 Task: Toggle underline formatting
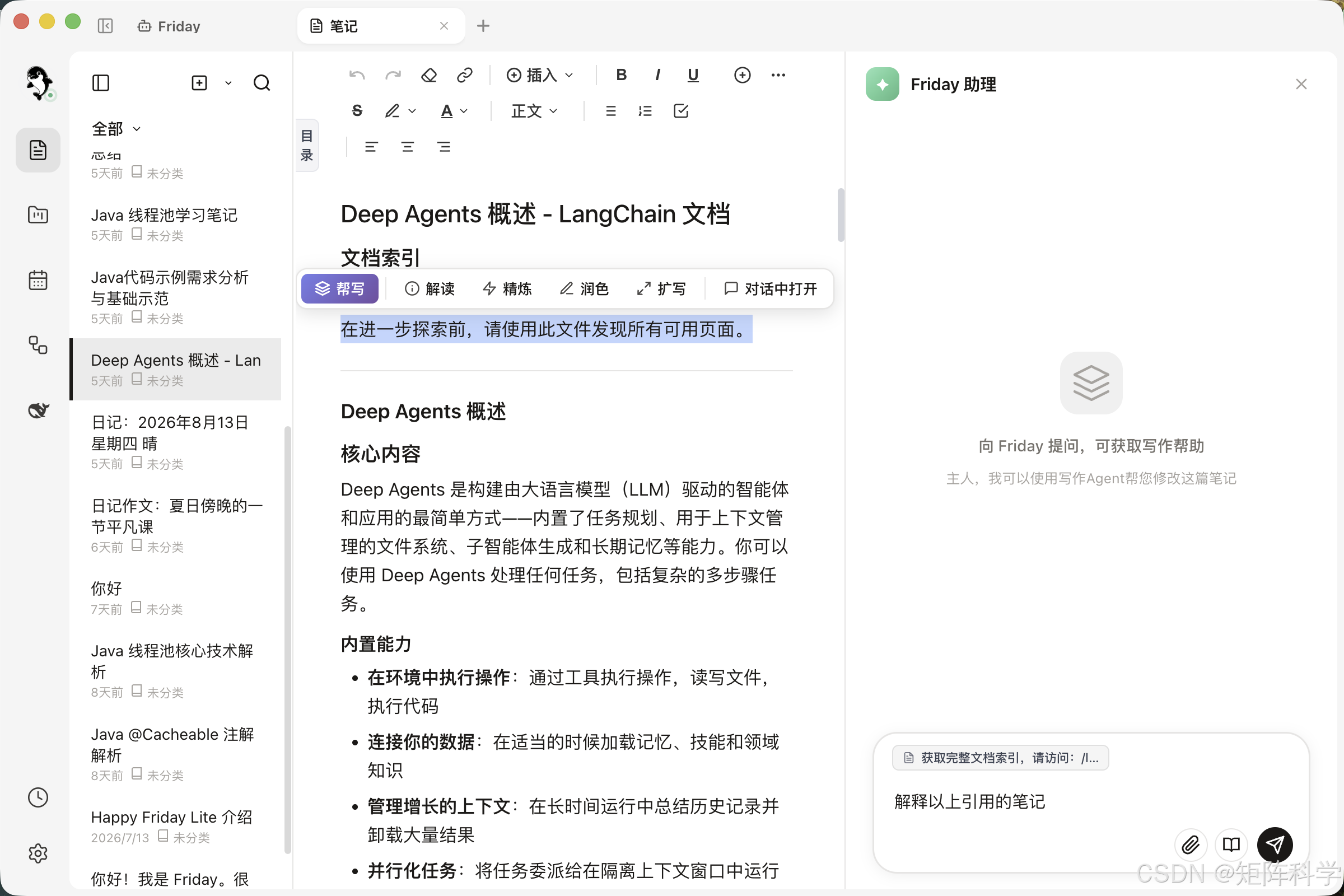(x=693, y=75)
